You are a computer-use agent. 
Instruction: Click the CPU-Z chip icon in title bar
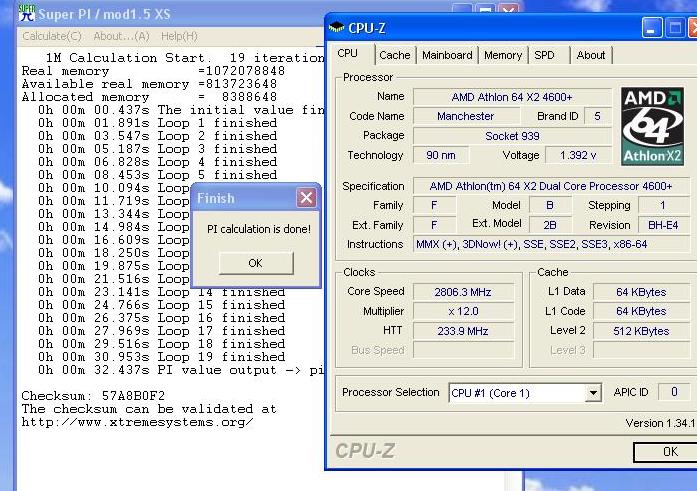click(336, 28)
